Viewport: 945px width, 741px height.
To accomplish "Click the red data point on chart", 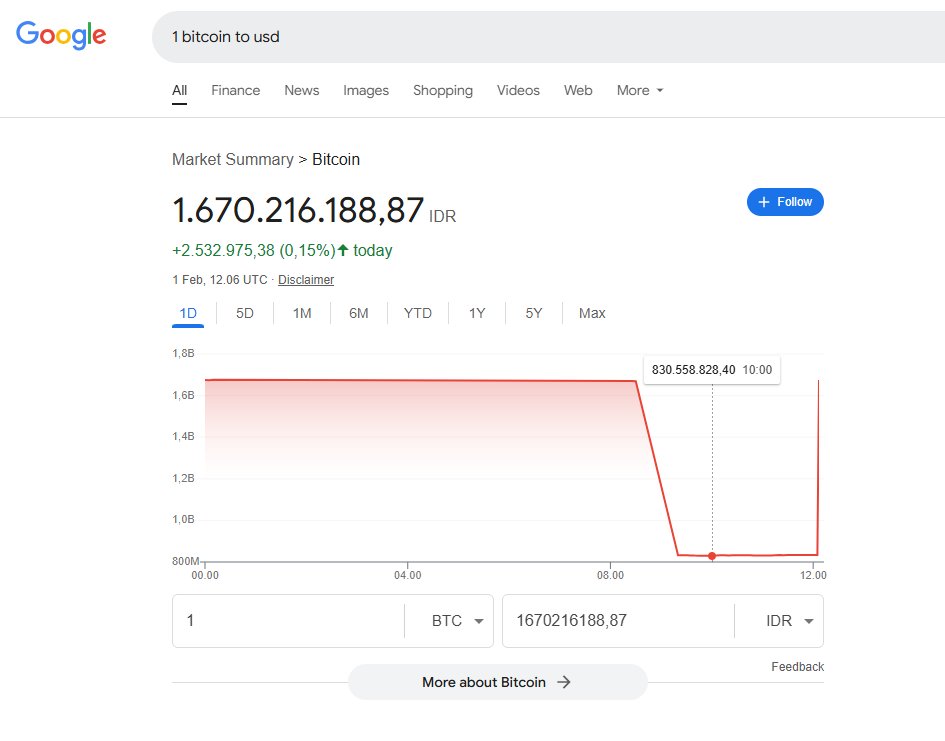I will (x=712, y=556).
